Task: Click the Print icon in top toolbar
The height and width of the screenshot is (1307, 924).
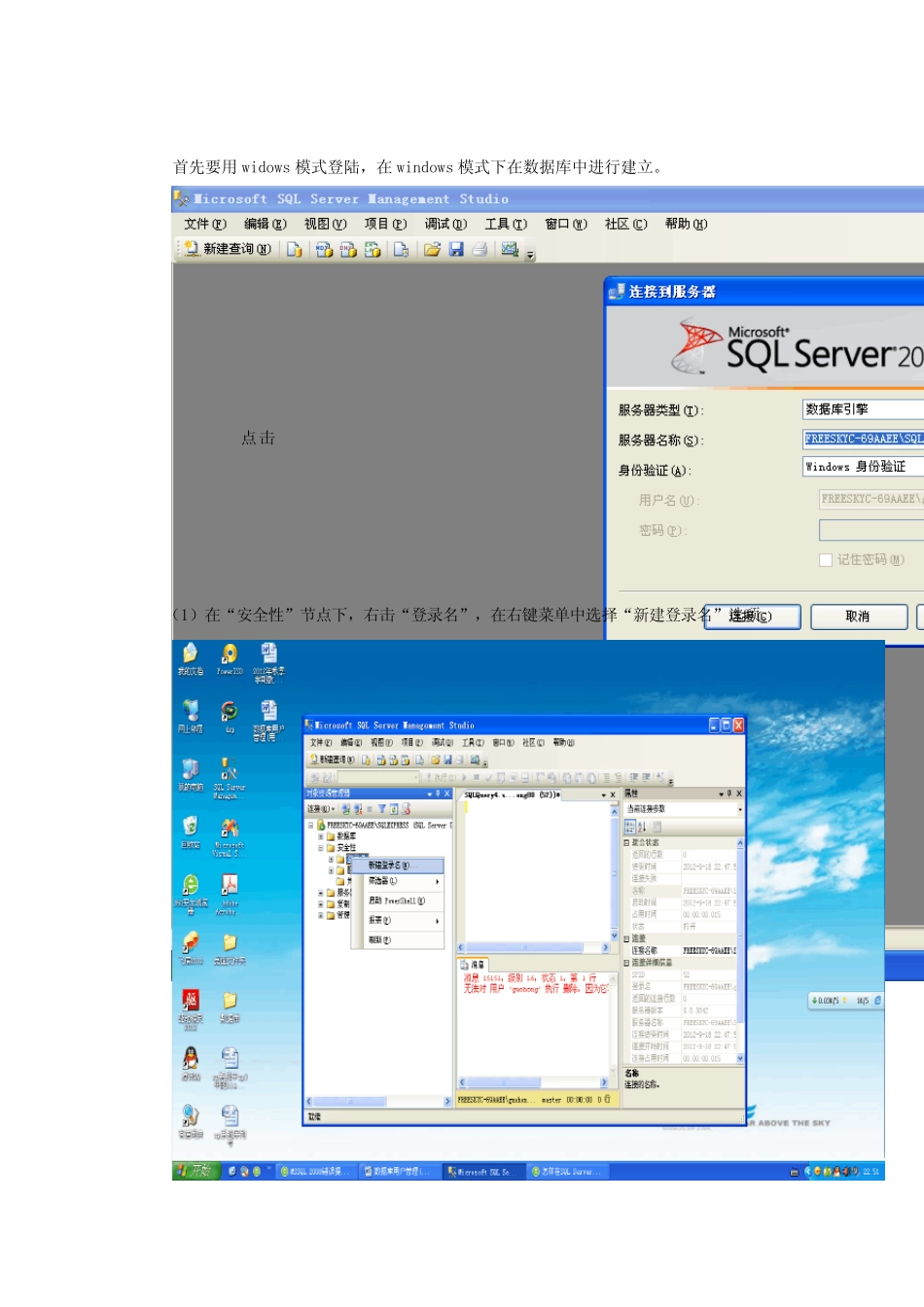Action: (480, 250)
